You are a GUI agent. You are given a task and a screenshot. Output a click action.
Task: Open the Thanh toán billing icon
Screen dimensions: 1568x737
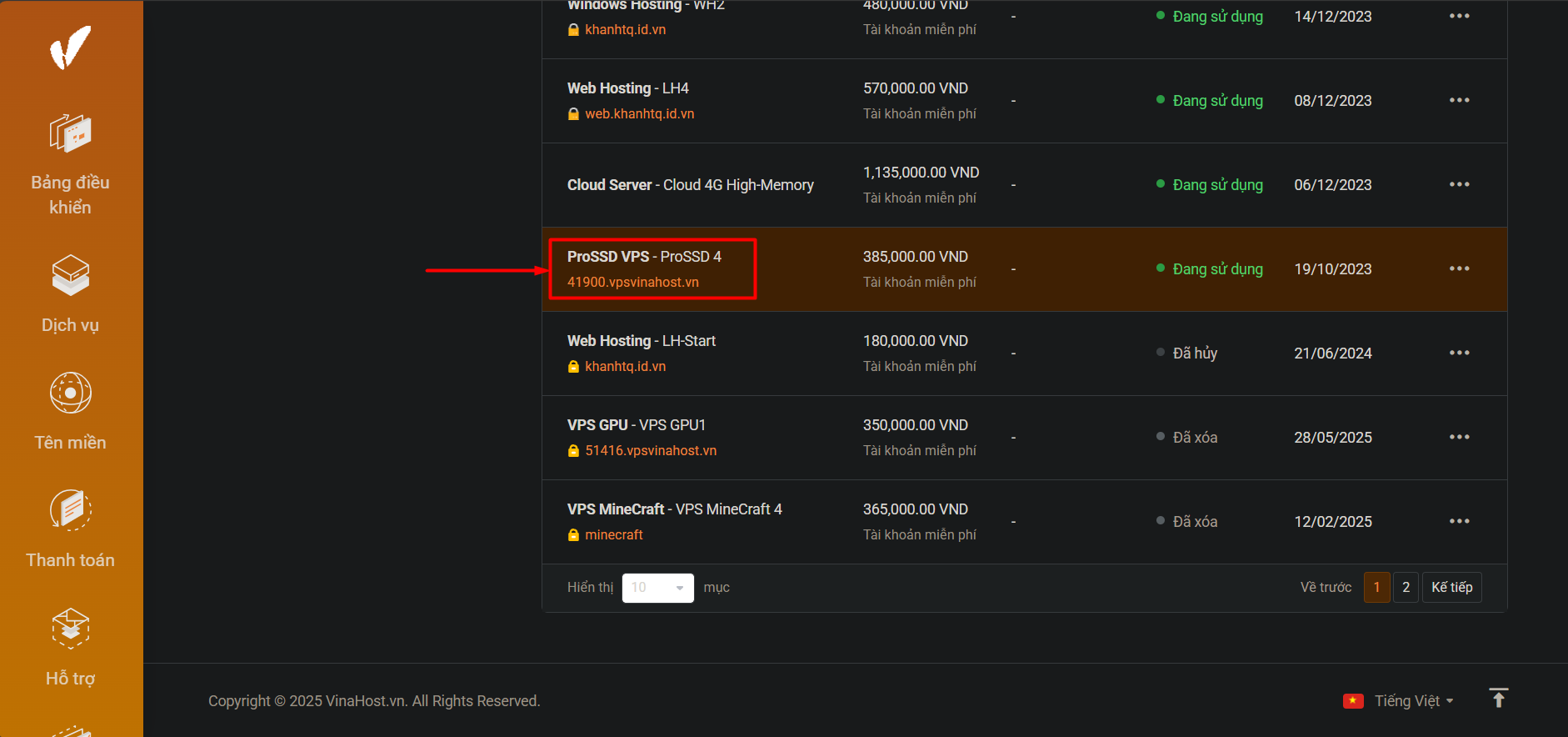point(70,510)
